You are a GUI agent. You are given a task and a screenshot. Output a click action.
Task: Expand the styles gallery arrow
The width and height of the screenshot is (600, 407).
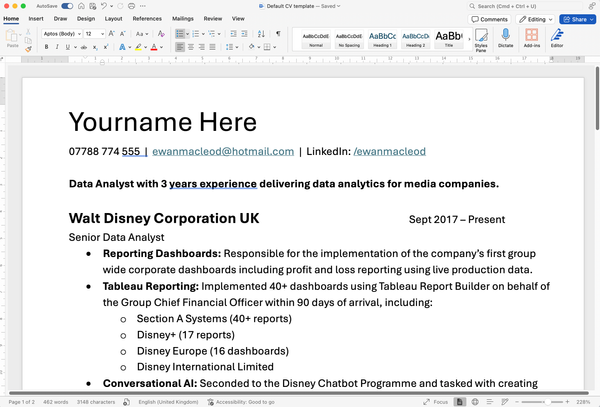pyautogui.click(x=469, y=39)
